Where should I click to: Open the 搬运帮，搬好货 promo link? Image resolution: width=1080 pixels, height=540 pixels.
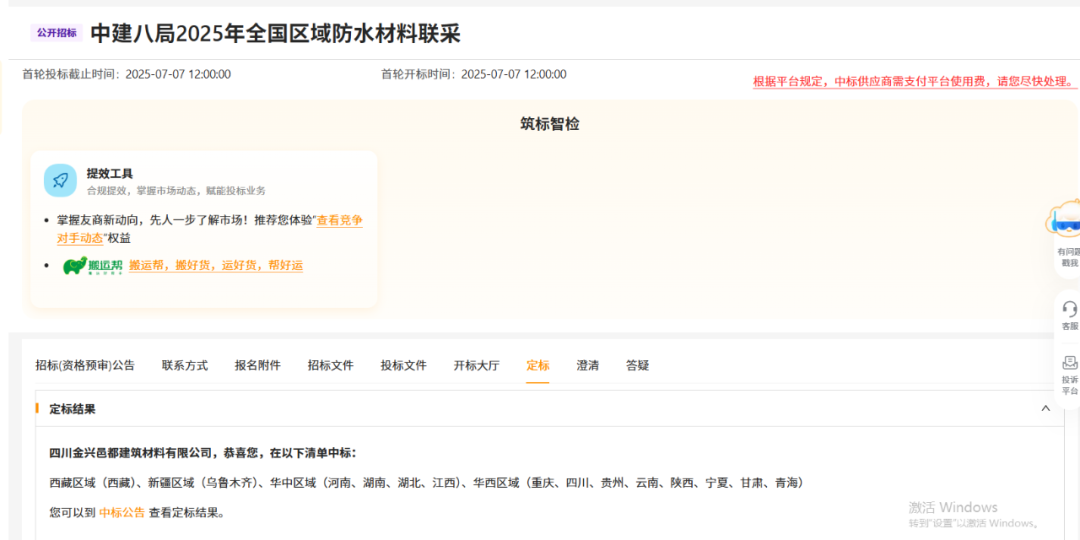click(x=215, y=266)
